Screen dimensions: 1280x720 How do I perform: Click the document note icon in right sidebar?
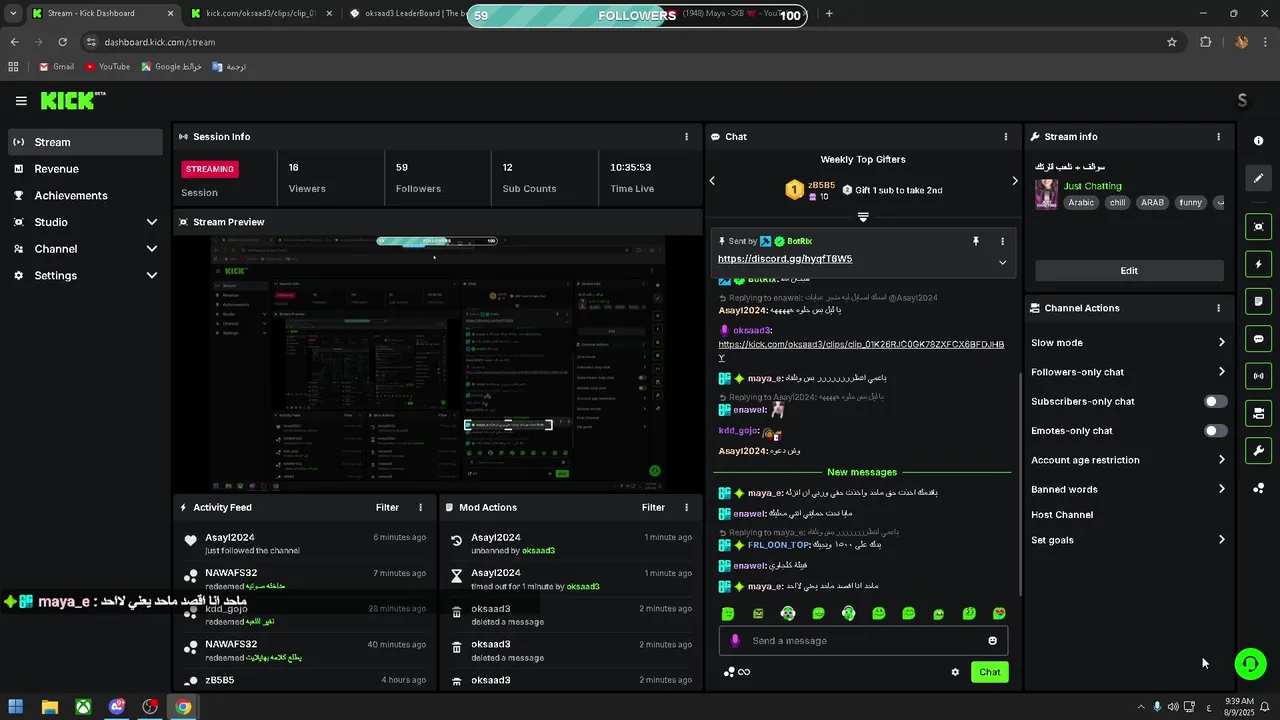coord(1259,301)
